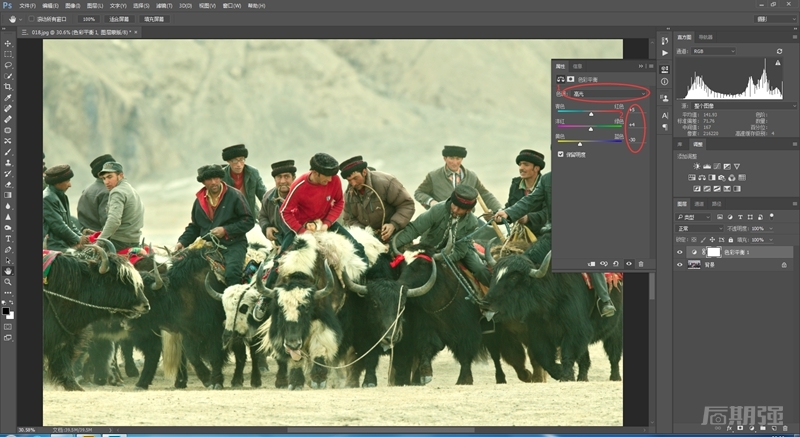
Task: Open the 色调 tone dropdown showing 高光
Action: pyautogui.click(x=606, y=93)
